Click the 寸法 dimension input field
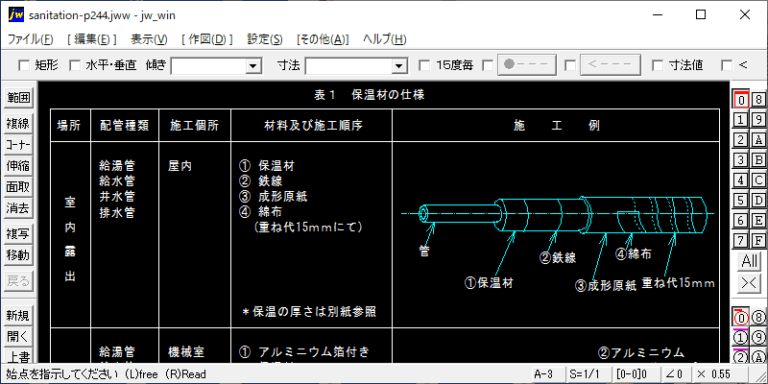This screenshot has width=768, height=384. (x=349, y=66)
